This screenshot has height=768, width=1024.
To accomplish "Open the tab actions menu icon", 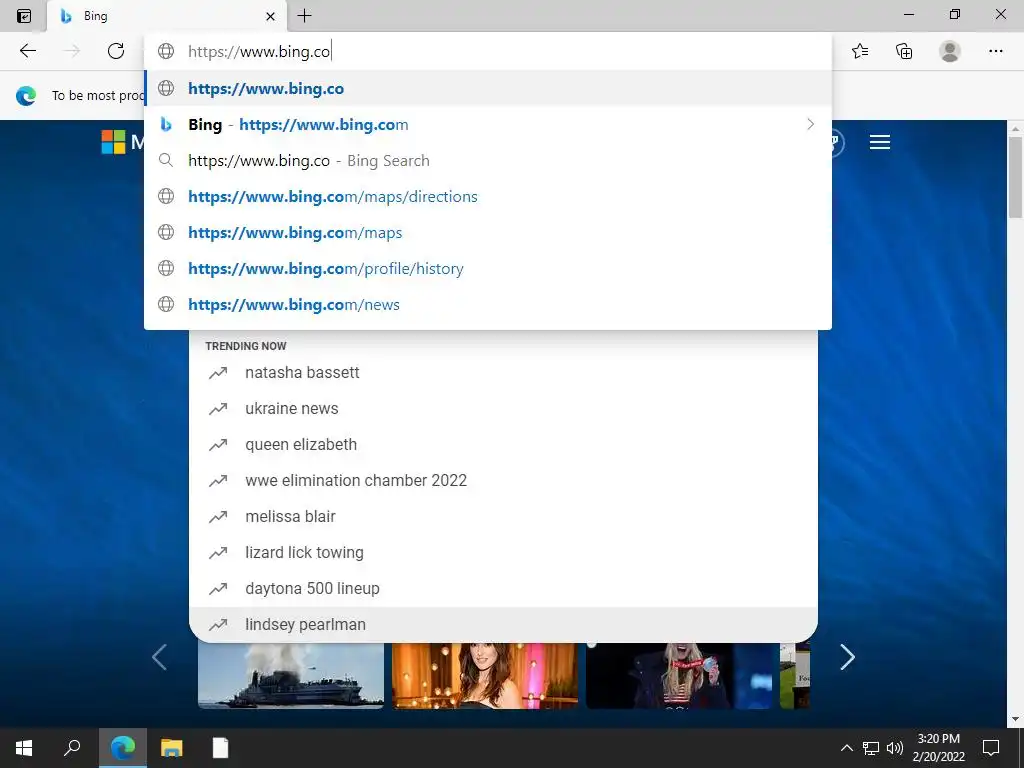I will (x=24, y=16).
